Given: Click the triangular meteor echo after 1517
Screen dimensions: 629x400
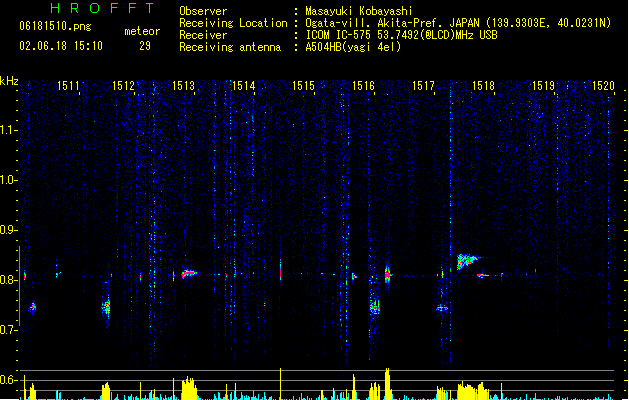Looking at the screenshot, I should pos(467,261).
